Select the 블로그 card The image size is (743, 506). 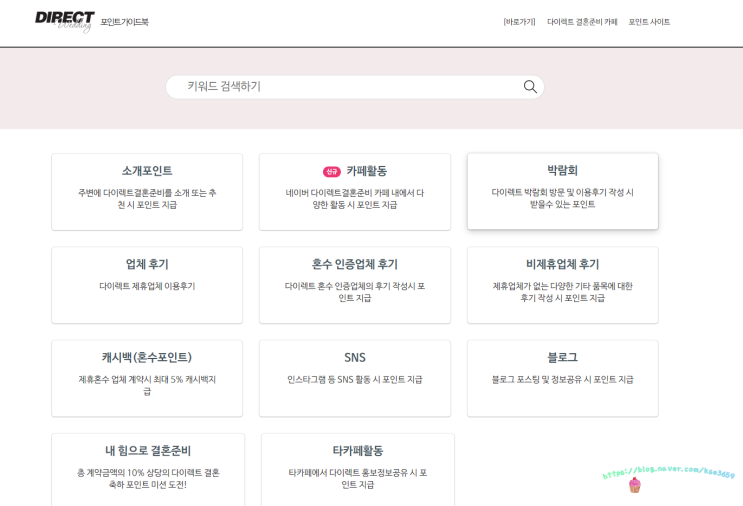(x=562, y=379)
